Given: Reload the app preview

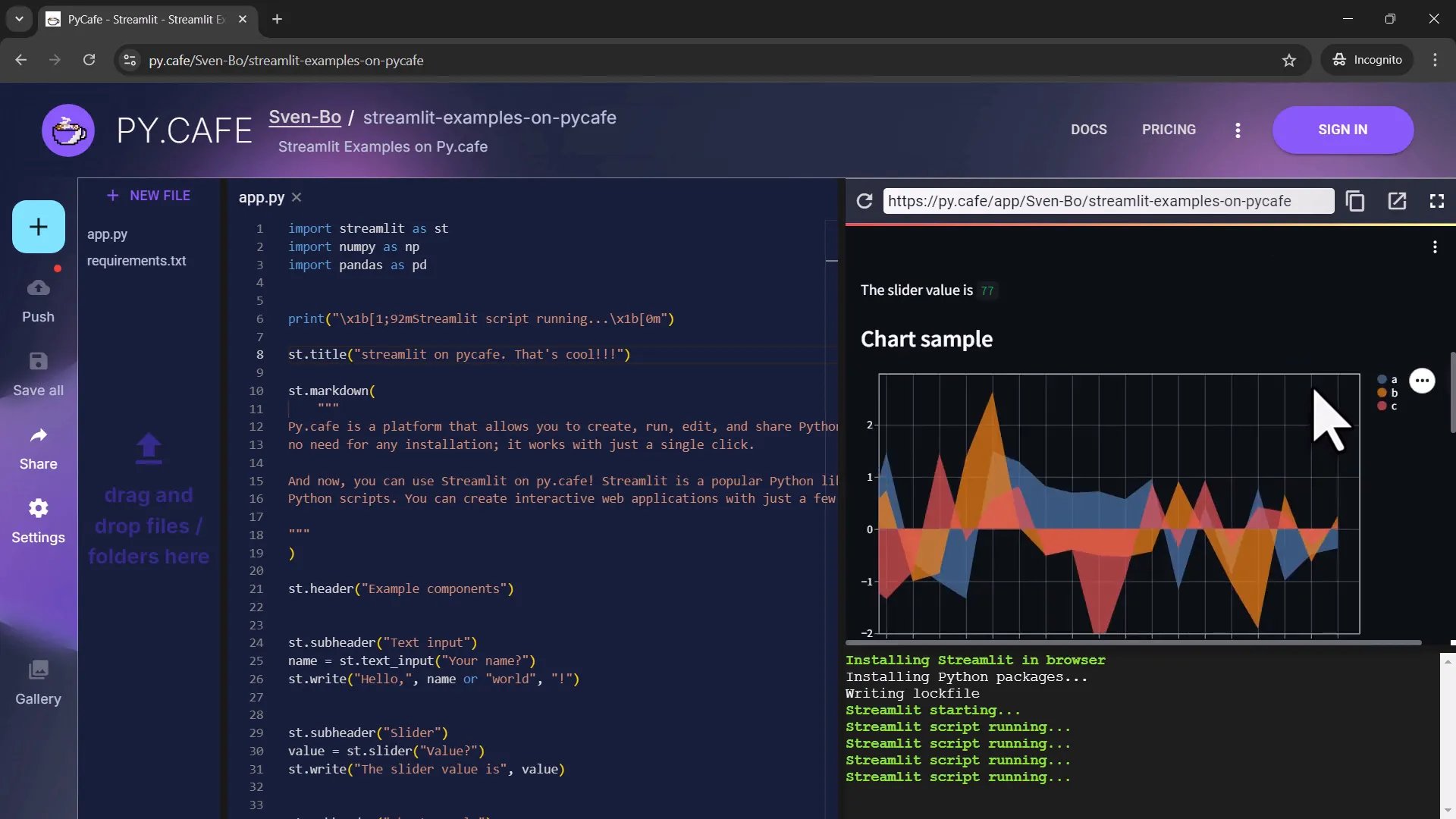Looking at the screenshot, I should (864, 201).
